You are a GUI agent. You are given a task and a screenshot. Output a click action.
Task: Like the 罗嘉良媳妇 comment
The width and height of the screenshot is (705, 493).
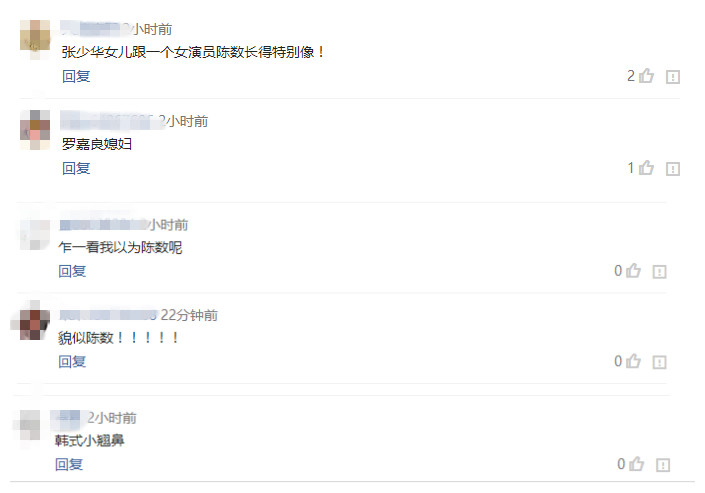[646, 168]
